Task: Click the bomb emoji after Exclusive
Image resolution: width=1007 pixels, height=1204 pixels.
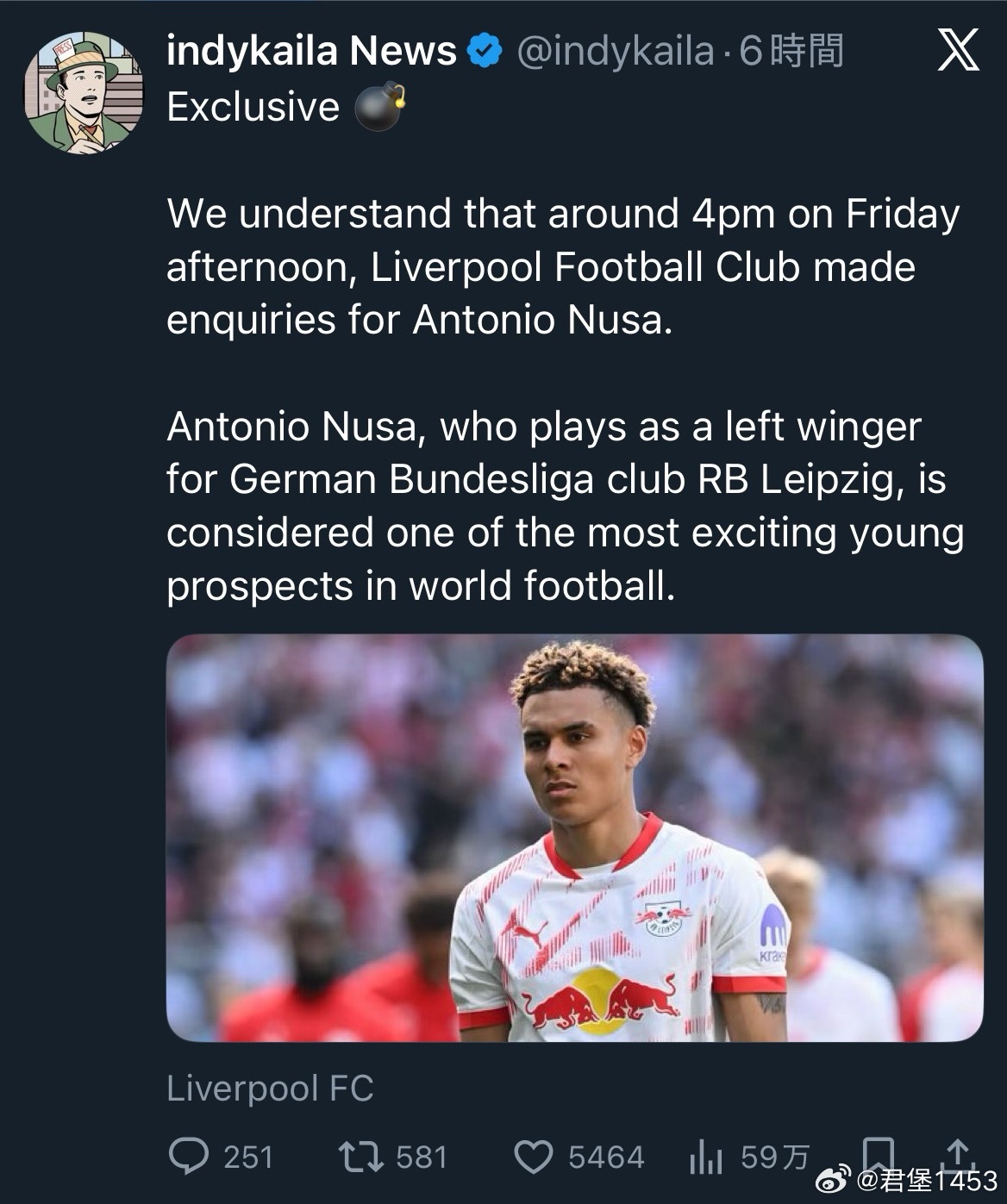Action: coord(379,108)
